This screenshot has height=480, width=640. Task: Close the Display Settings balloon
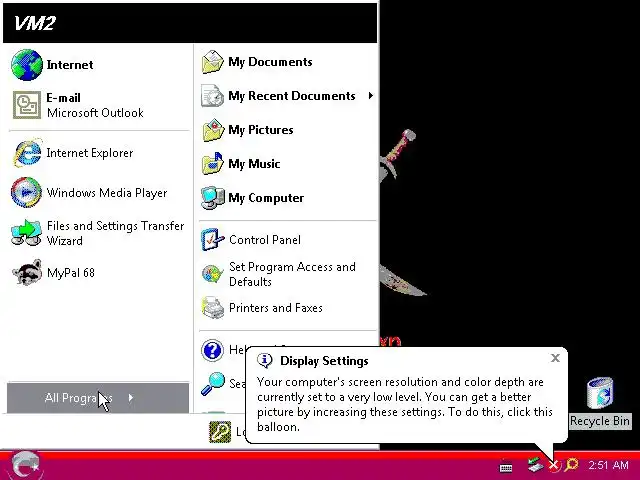[x=555, y=358]
